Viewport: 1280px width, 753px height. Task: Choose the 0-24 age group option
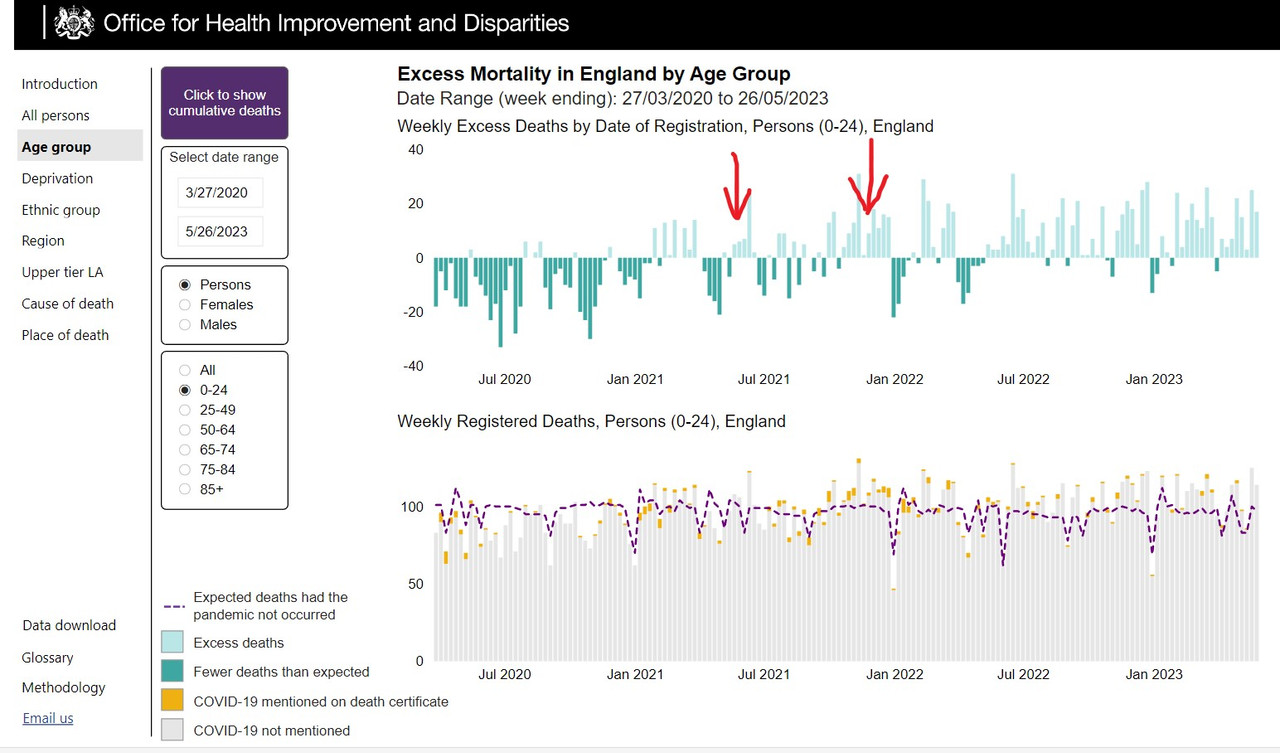tap(184, 390)
